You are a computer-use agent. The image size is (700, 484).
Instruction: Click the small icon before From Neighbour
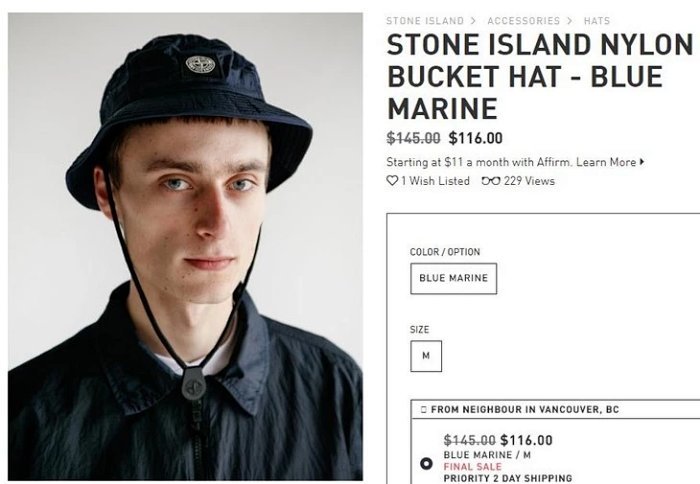click(x=424, y=410)
